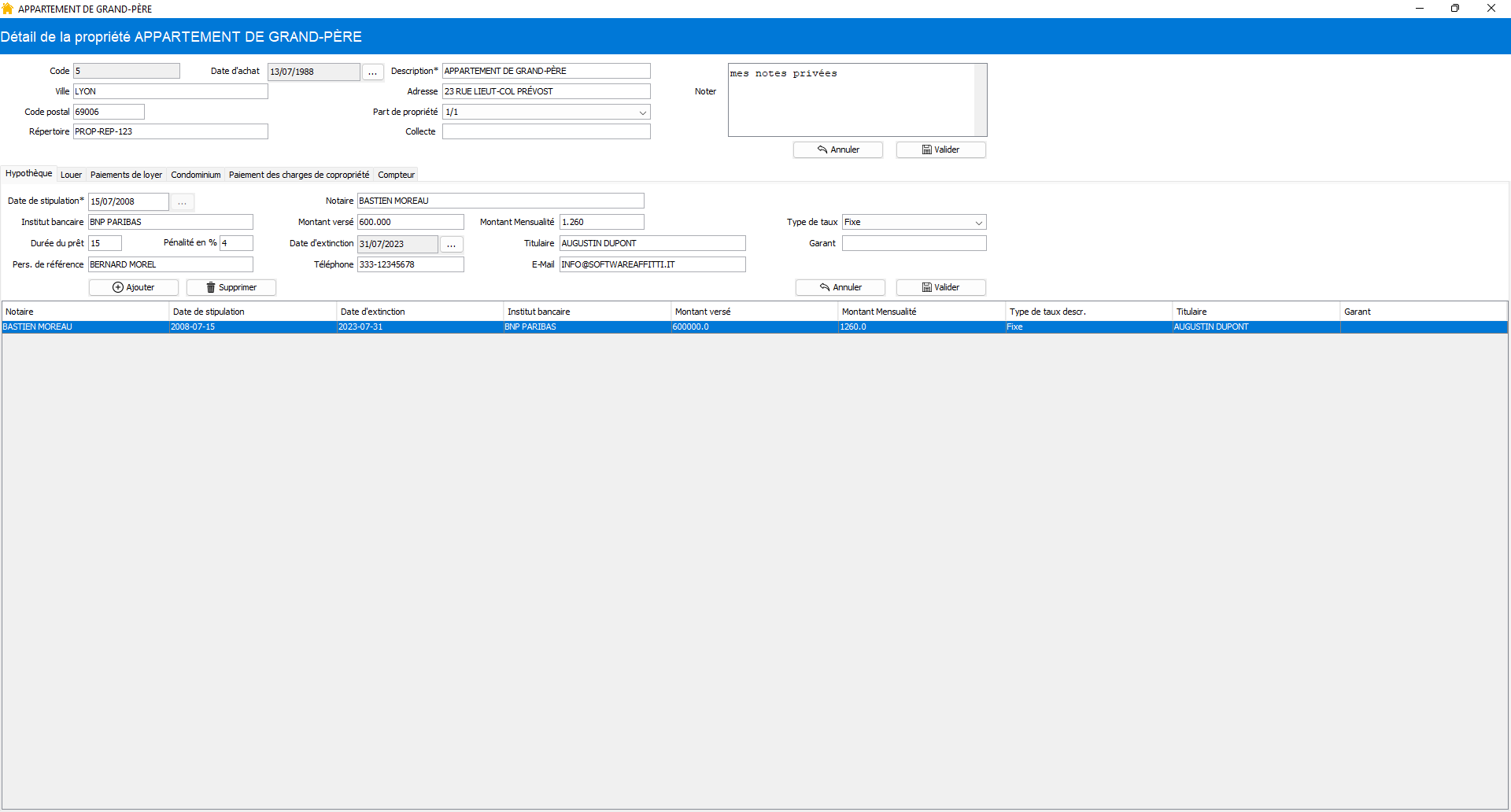Viewport: 1511px width, 812px height.
Task: Switch to the Louer tab
Action: pyautogui.click(x=71, y=175)
